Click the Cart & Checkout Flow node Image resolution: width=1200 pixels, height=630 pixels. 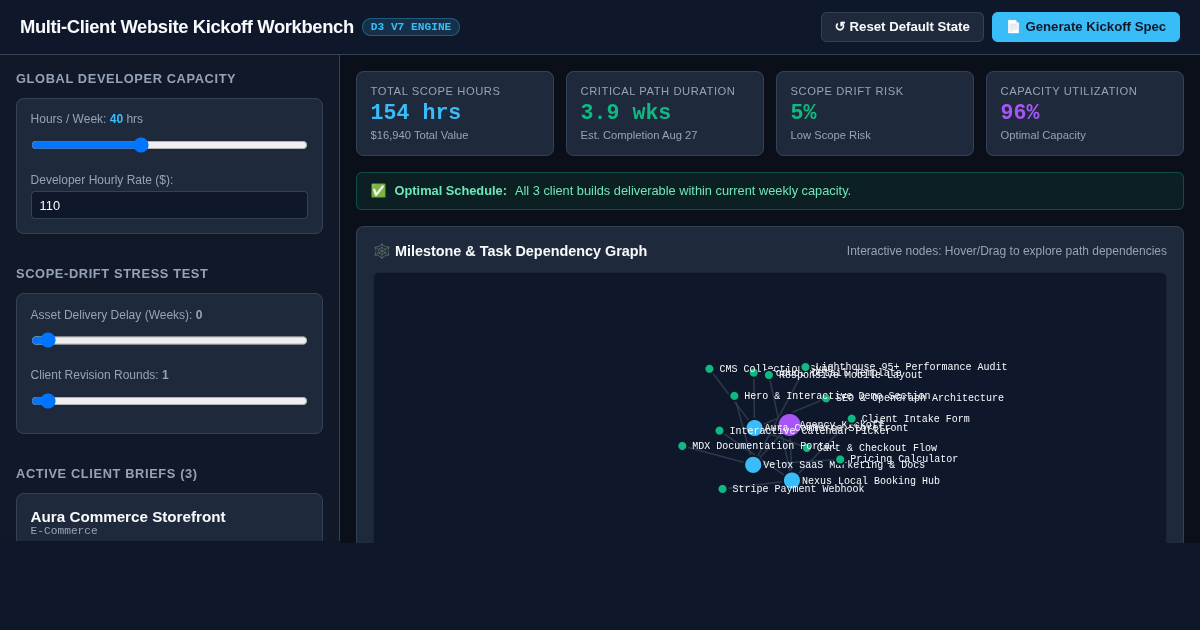pos(807,448)
